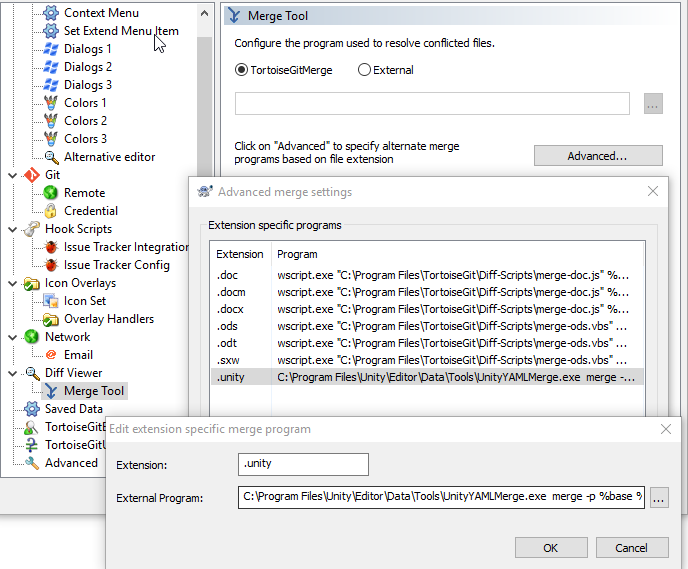Viewport: 688px width, 569px height.
Task: Close the Edit extension specific dialog
Action: coord(666,429)
